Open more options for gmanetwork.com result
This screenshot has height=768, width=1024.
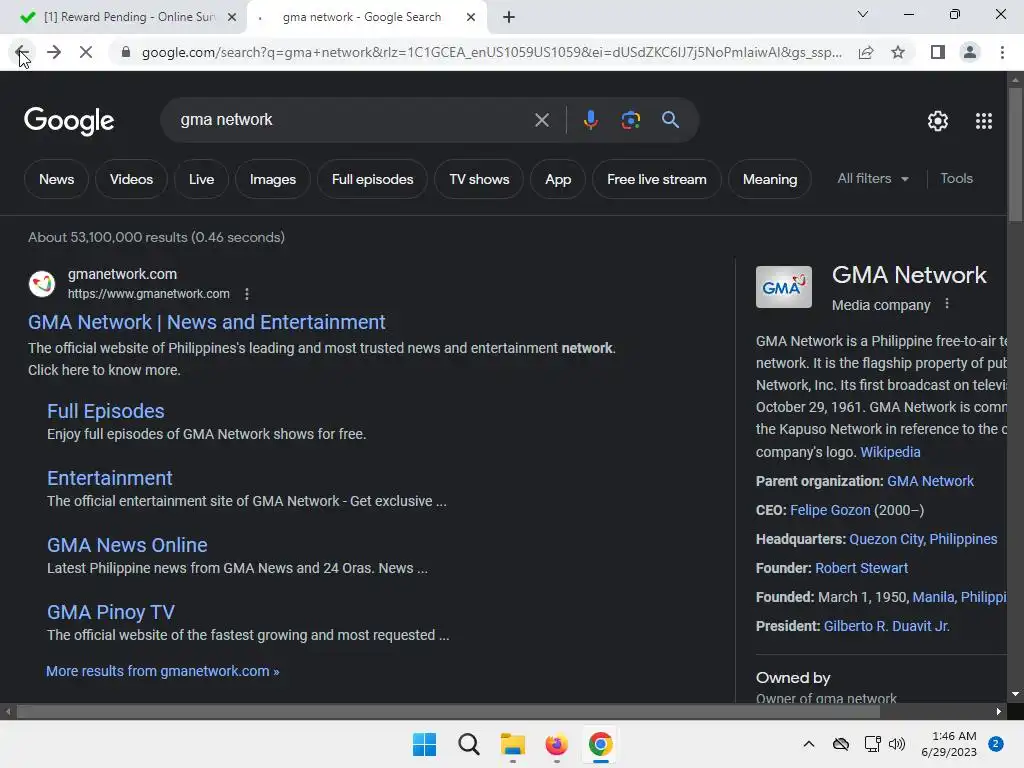point(247,294)
